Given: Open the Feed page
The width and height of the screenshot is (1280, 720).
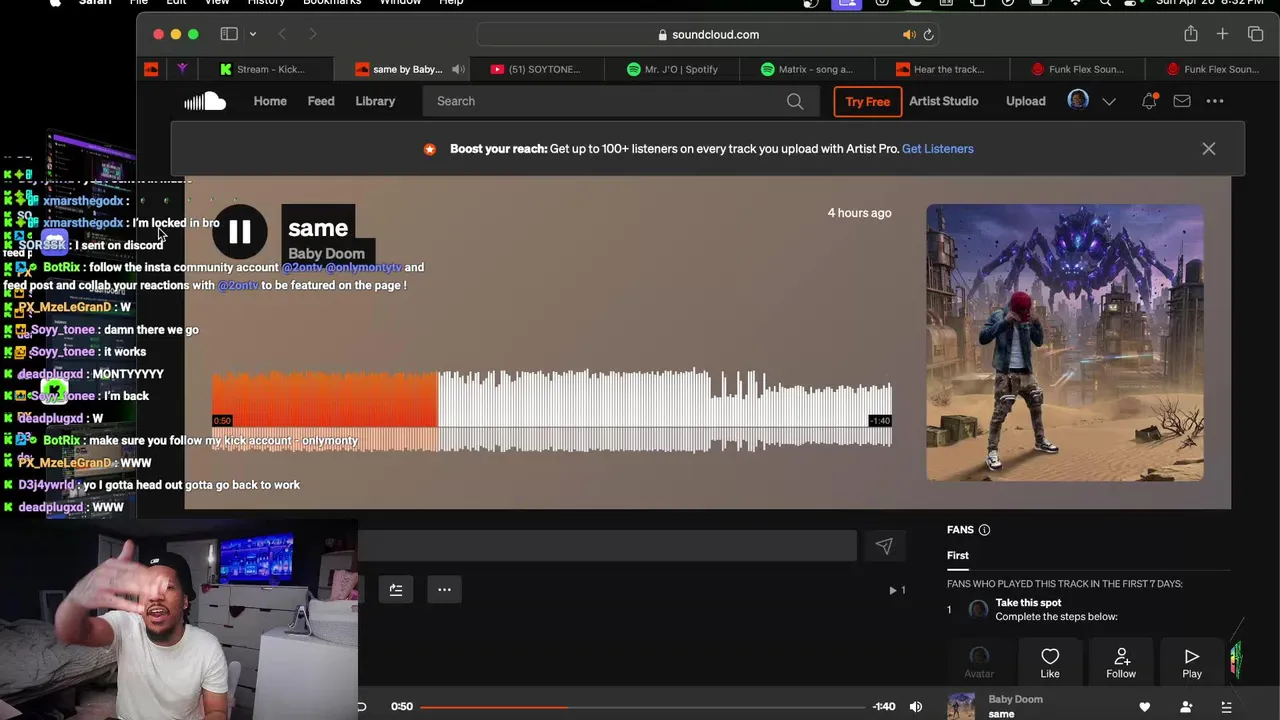Looking at the screenshot, I should pyautogui.click(x=321, y=101).
